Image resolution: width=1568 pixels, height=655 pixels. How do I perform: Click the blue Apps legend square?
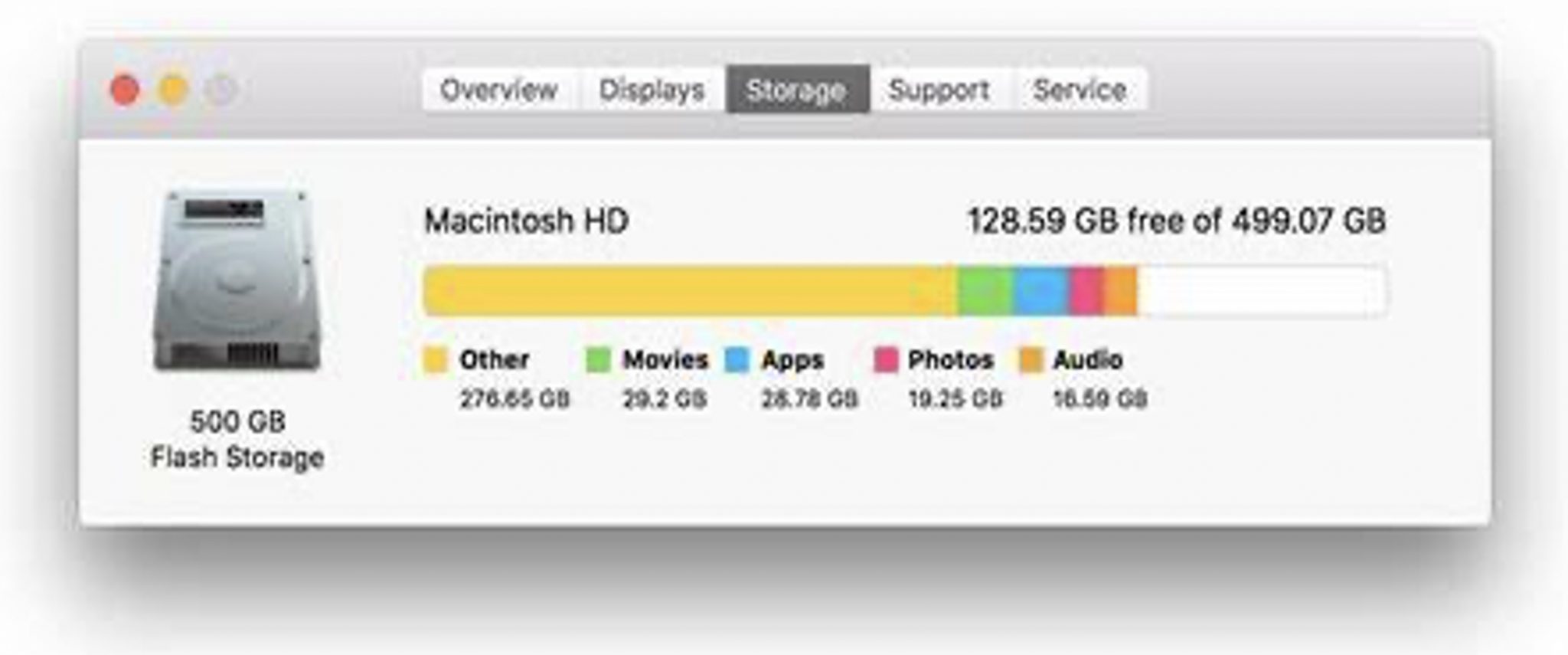(737, 359)
